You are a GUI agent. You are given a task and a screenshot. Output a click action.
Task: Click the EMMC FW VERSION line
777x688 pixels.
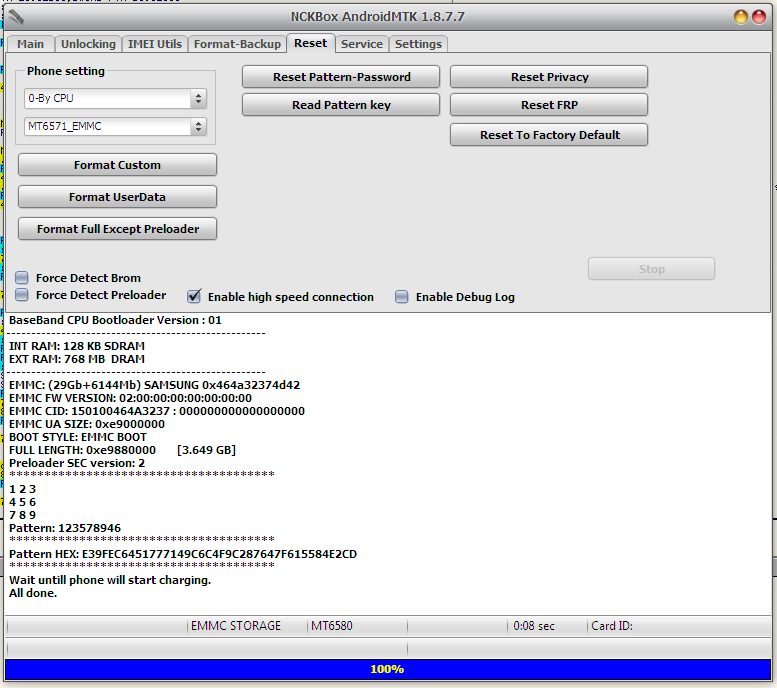130,398
